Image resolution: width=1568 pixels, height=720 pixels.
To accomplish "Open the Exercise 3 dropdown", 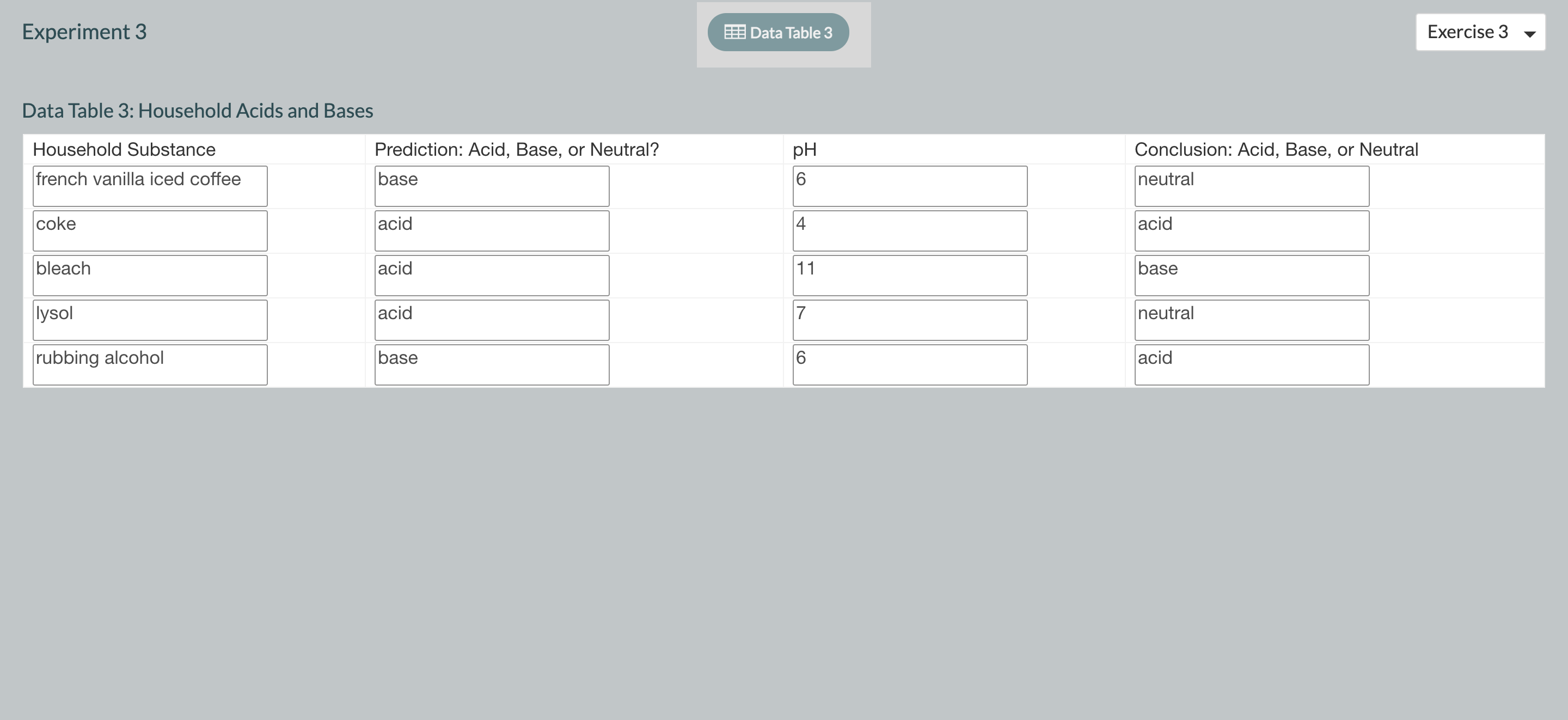I will point(1480,32).
